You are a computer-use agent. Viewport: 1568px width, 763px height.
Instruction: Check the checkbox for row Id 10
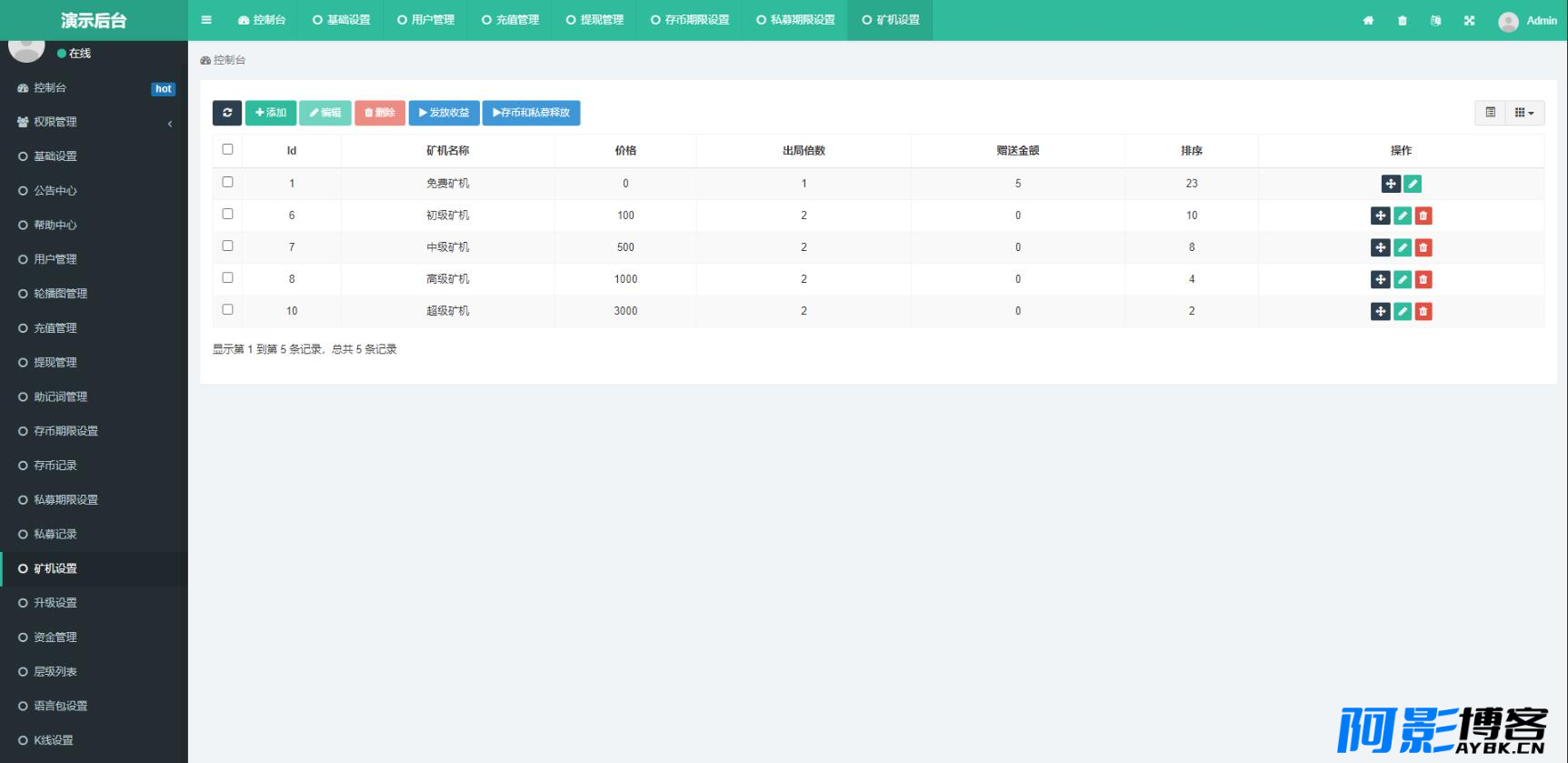pos(227,309)
